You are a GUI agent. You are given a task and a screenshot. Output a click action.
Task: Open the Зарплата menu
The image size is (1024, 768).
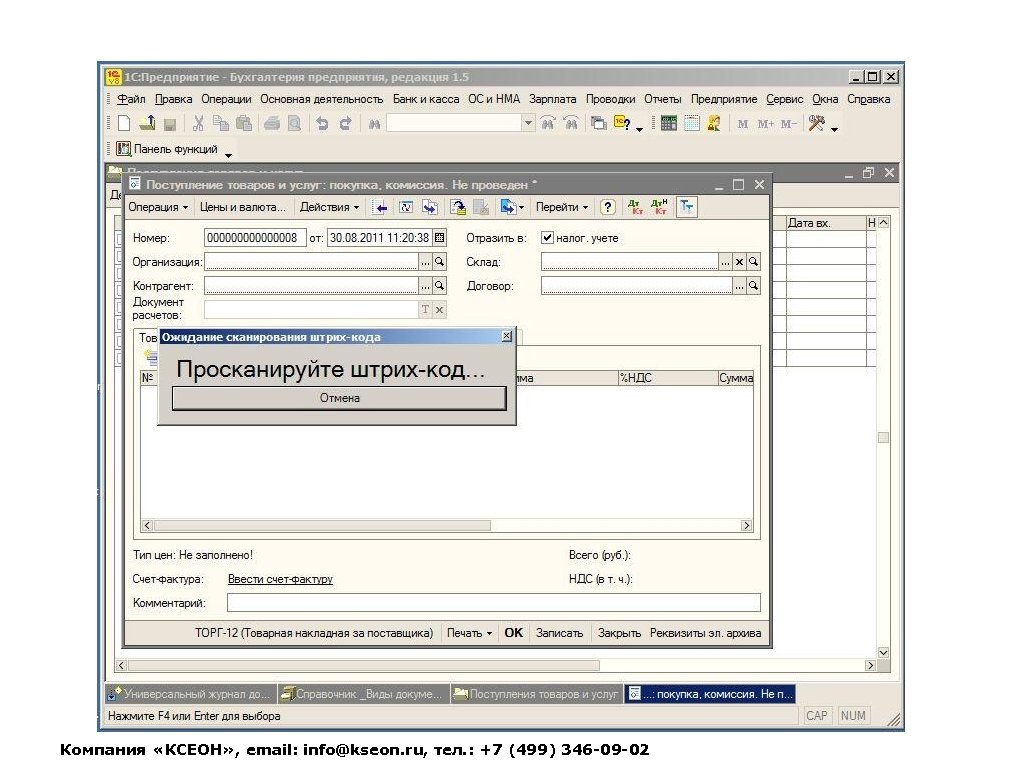[x=552, y=99]
